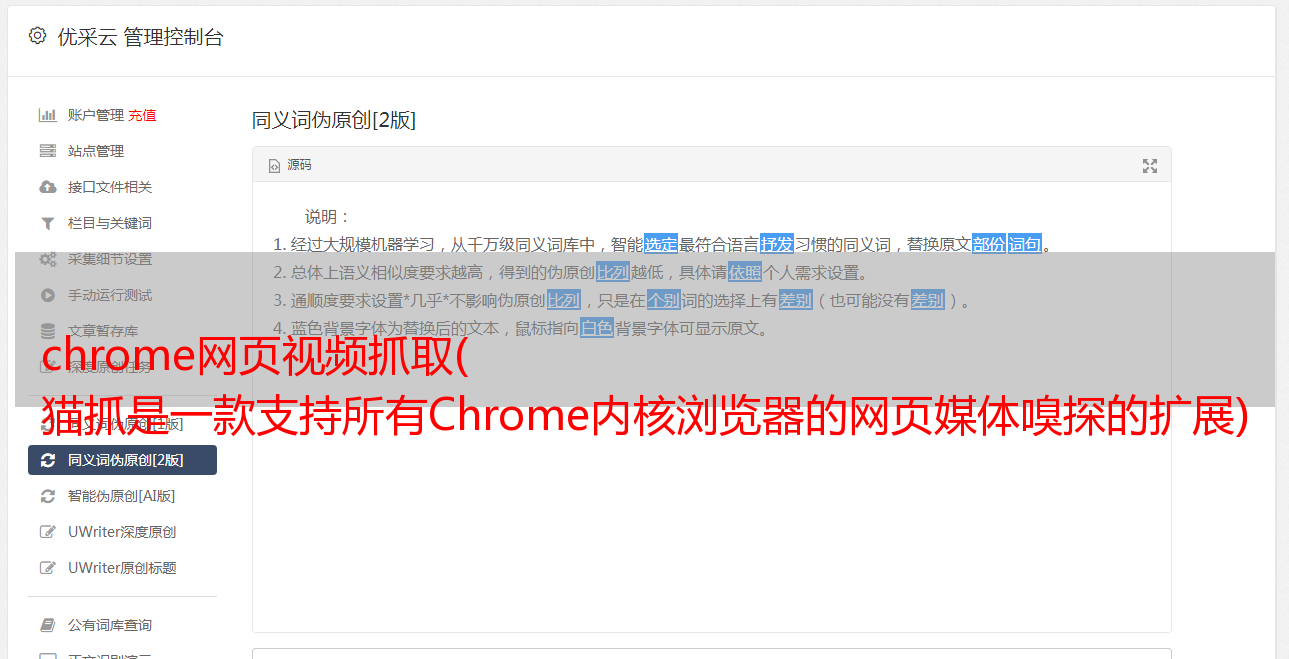Click the funnel icon for 栏目与关键词
The image size is (1289, 659).
click(47, 223)
